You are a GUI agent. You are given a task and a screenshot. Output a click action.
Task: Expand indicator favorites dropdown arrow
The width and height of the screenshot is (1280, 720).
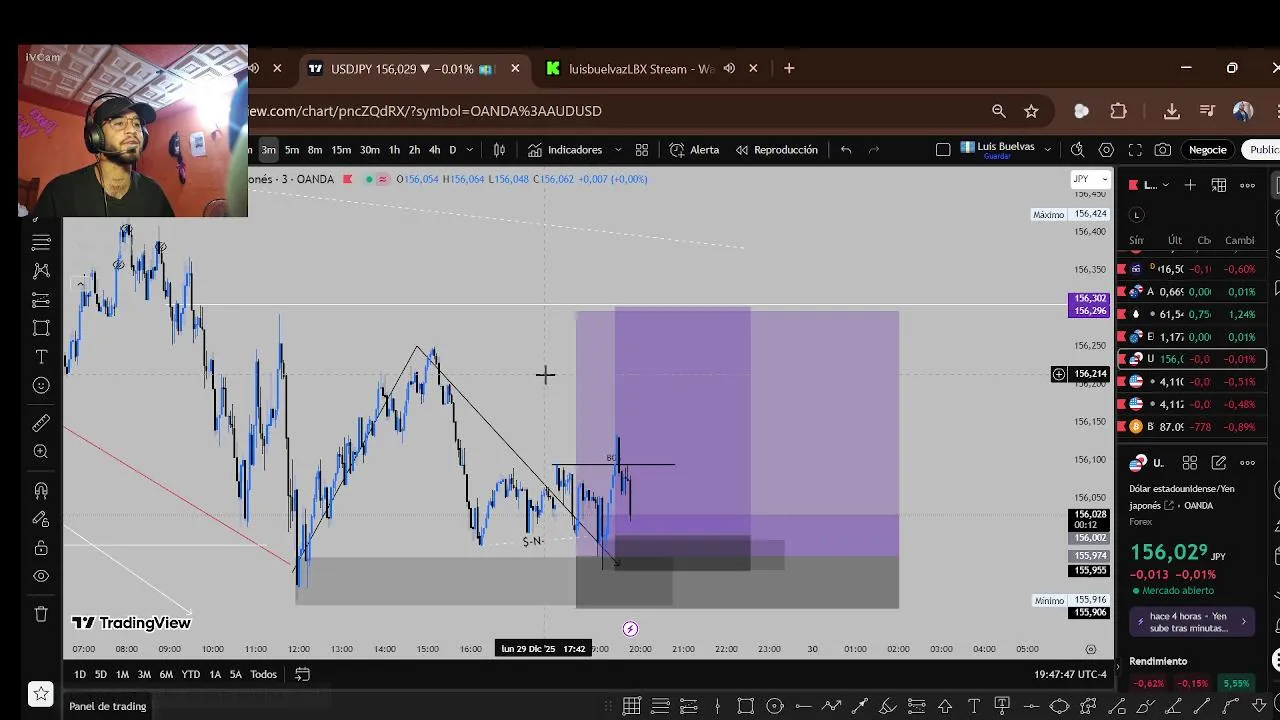[x=617, y=150]
